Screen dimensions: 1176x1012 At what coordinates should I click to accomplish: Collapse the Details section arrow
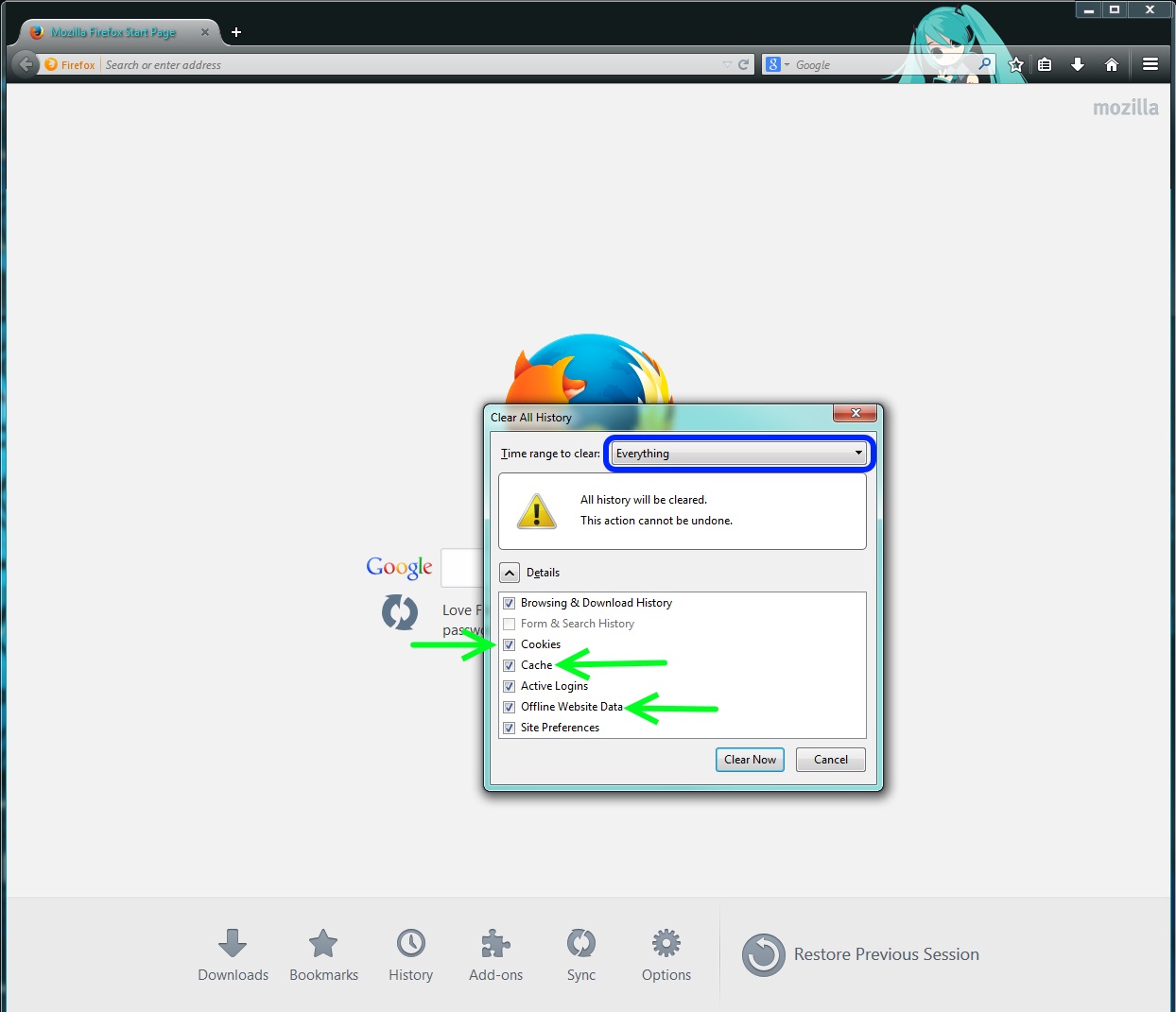coord(509,573)
